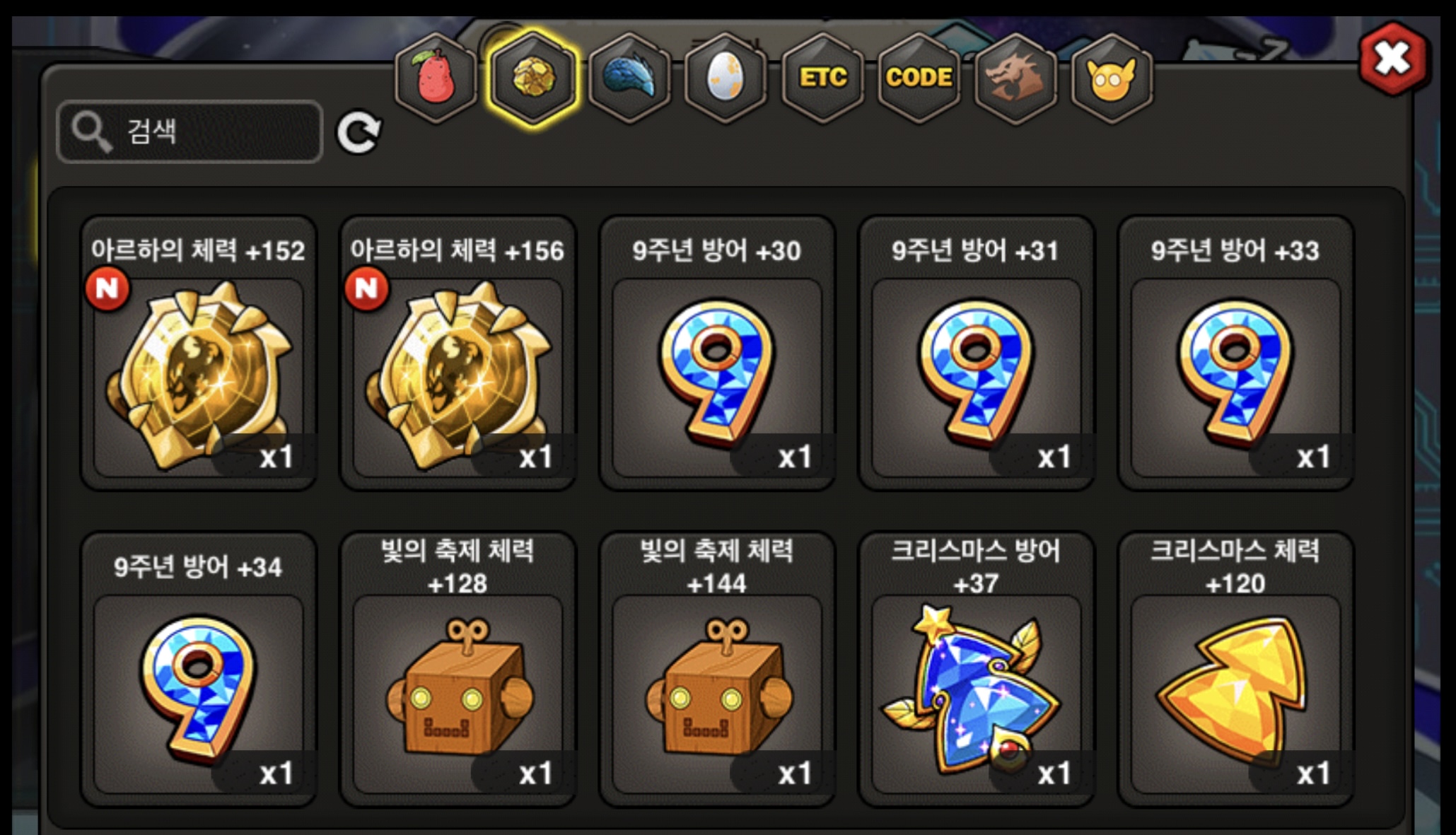The width and height of the screenshot is (1456, 835).
Task: Select the brown dragon head tab
Action: 1015,78
